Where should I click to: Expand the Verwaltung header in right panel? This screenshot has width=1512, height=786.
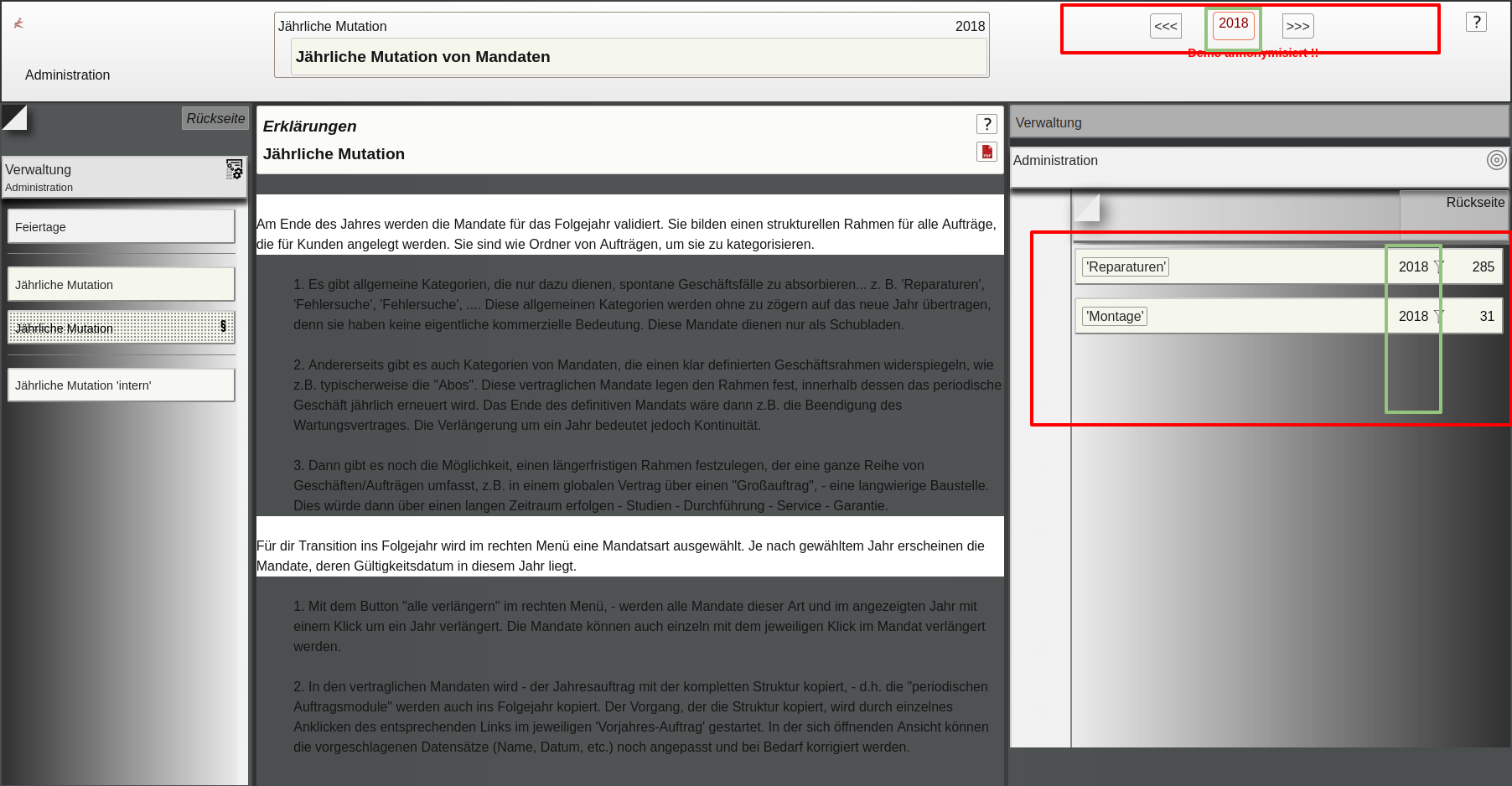click(x=1258, y=122)
